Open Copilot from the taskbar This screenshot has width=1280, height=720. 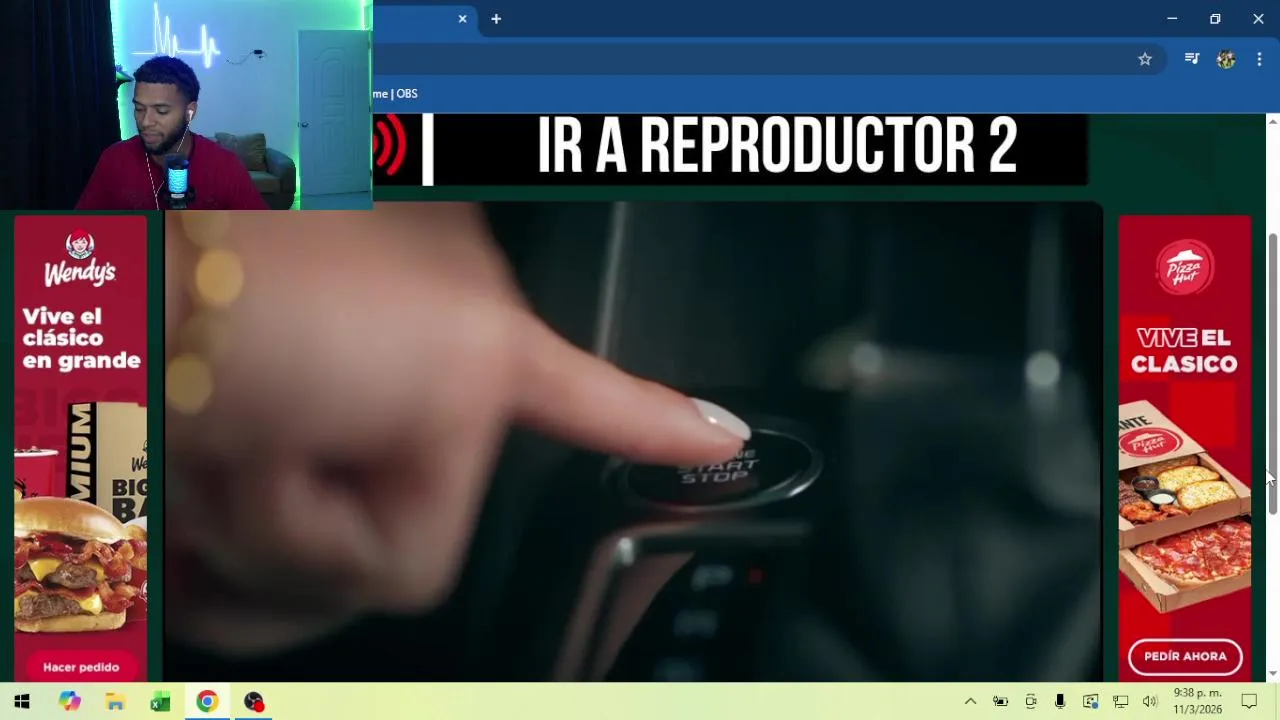coord(69,702)
